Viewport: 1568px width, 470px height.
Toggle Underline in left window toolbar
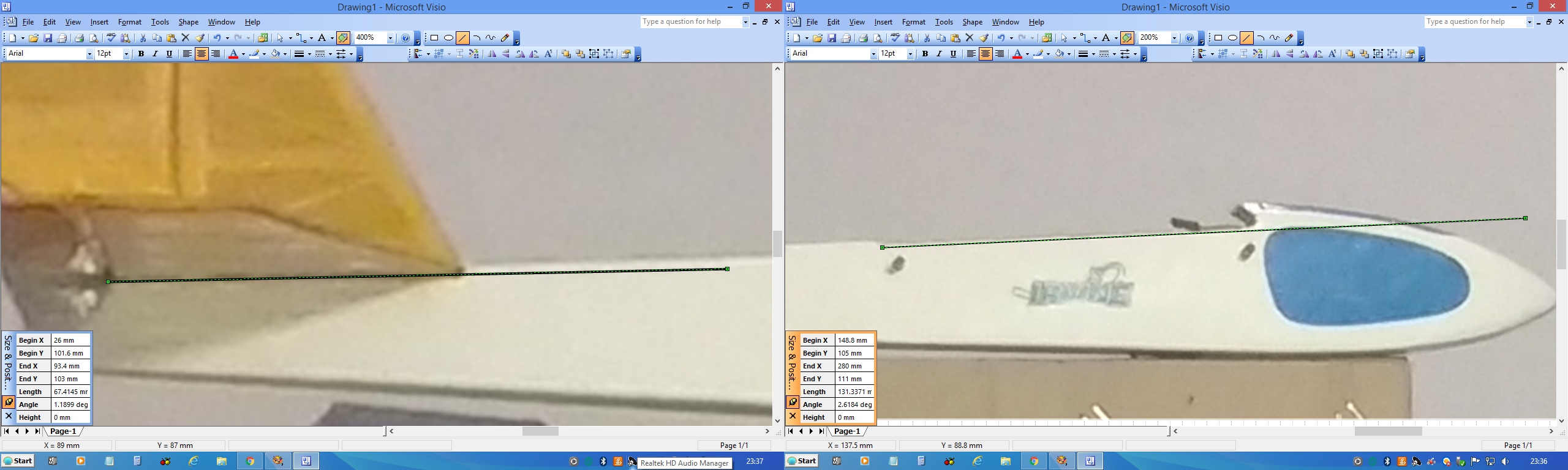170,54
